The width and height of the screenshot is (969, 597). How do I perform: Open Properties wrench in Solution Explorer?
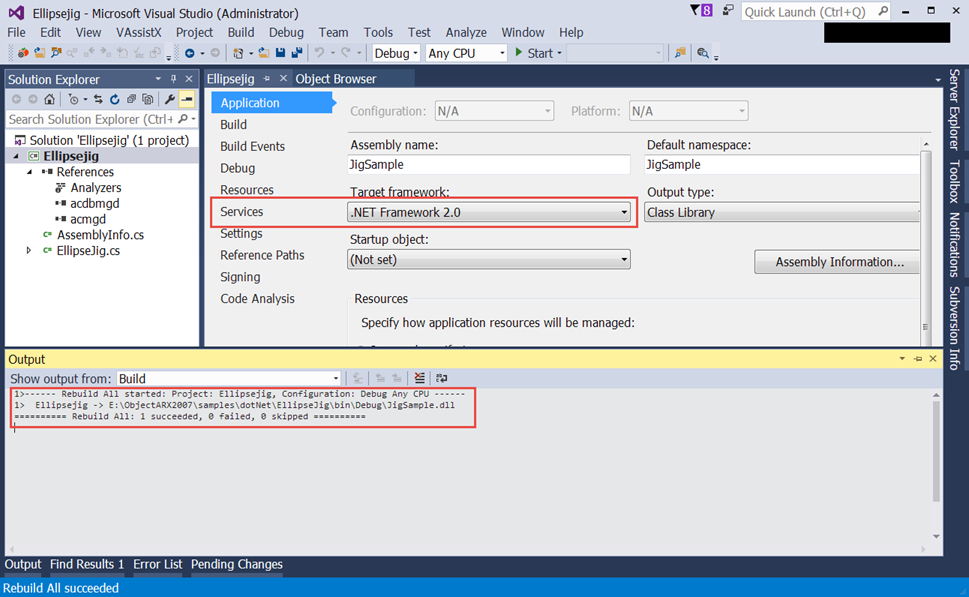[169, 99]
